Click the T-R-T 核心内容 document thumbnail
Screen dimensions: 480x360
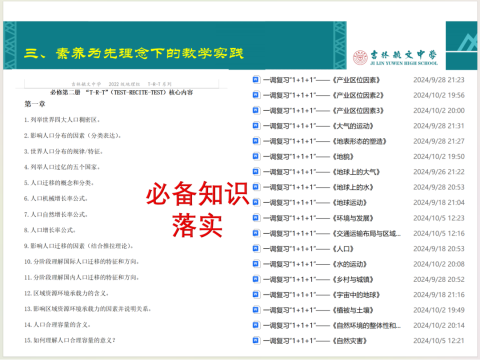pyautogui.click(x=122, y=212)
